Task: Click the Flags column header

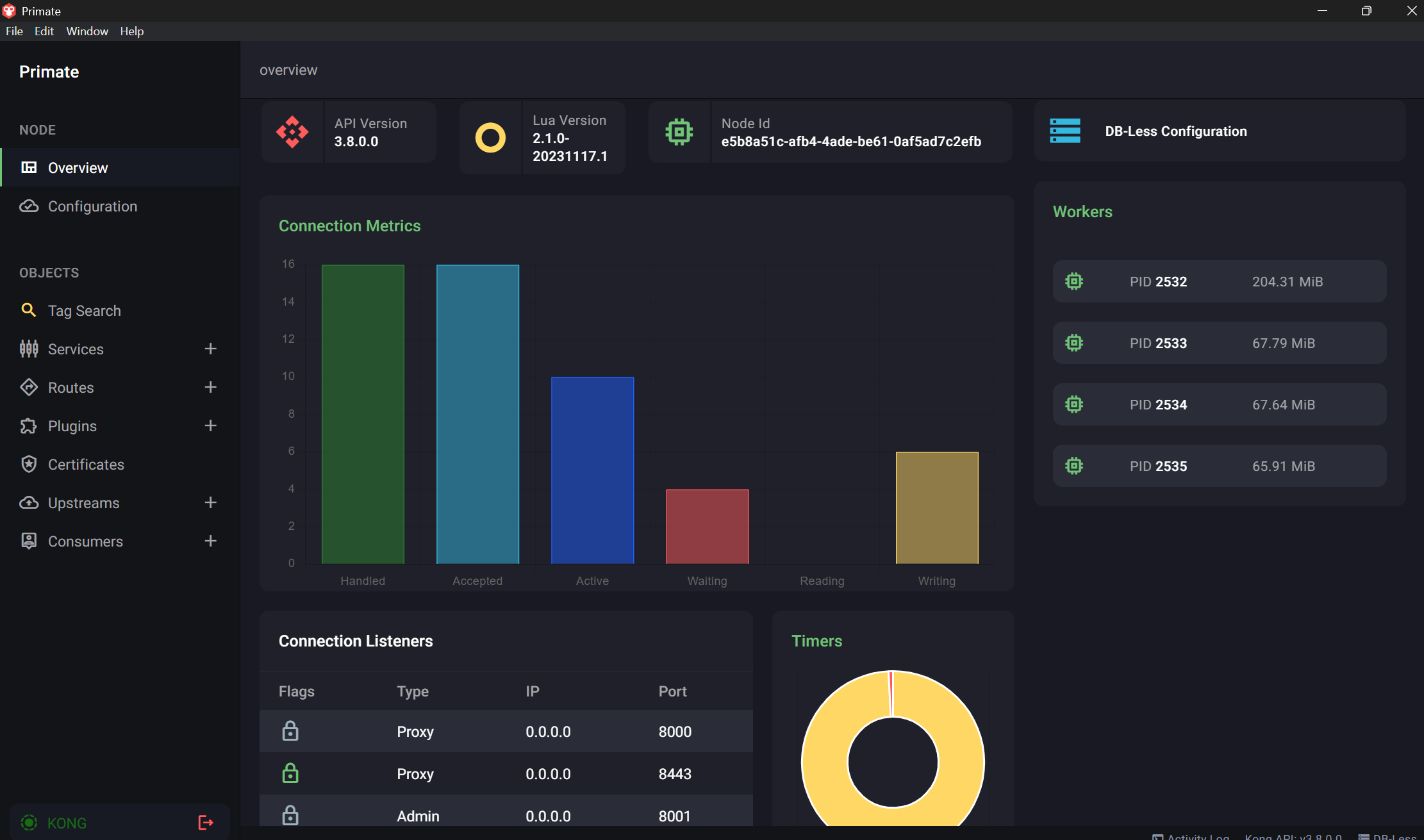Action: (297, 691)
